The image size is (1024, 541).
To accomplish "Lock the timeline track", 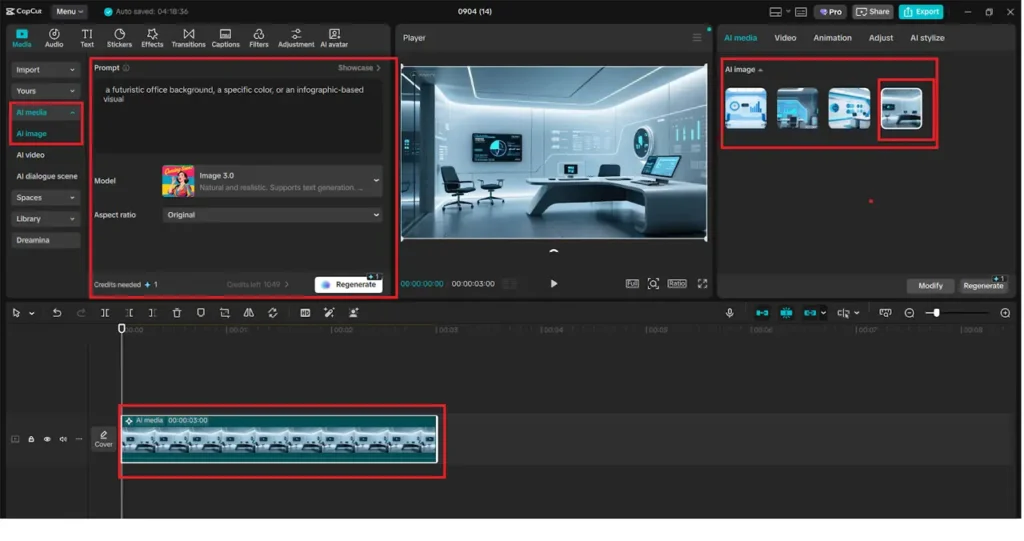I will click(x=31, y=439).
